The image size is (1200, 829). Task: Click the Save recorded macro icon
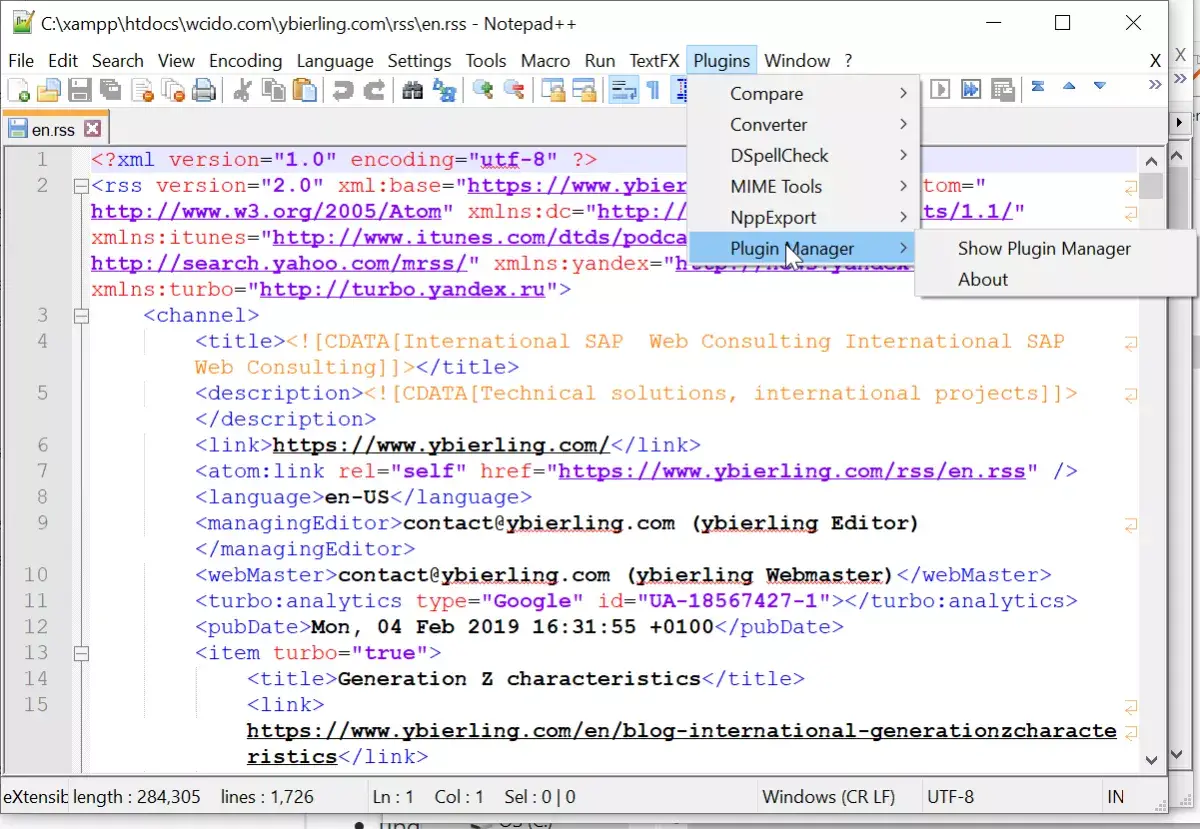1002,90
